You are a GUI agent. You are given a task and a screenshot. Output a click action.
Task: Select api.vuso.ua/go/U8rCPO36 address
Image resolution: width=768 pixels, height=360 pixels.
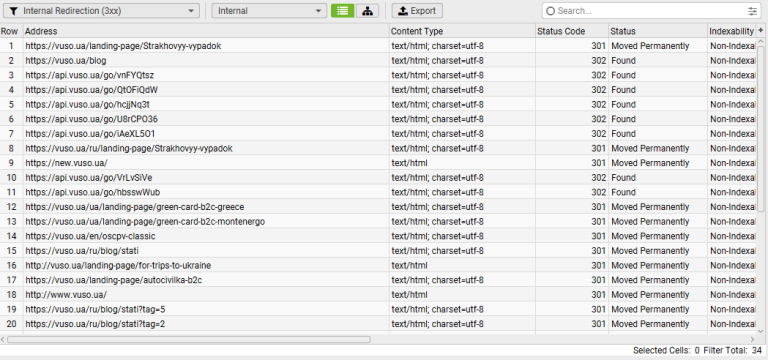pyautogui.click(x=206, y=119)
